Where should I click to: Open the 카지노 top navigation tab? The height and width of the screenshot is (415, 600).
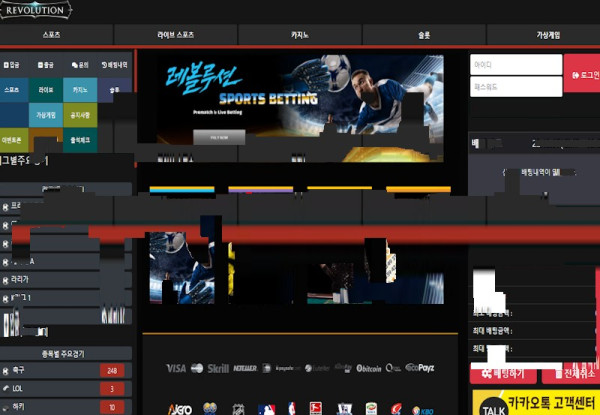(300, 35)
